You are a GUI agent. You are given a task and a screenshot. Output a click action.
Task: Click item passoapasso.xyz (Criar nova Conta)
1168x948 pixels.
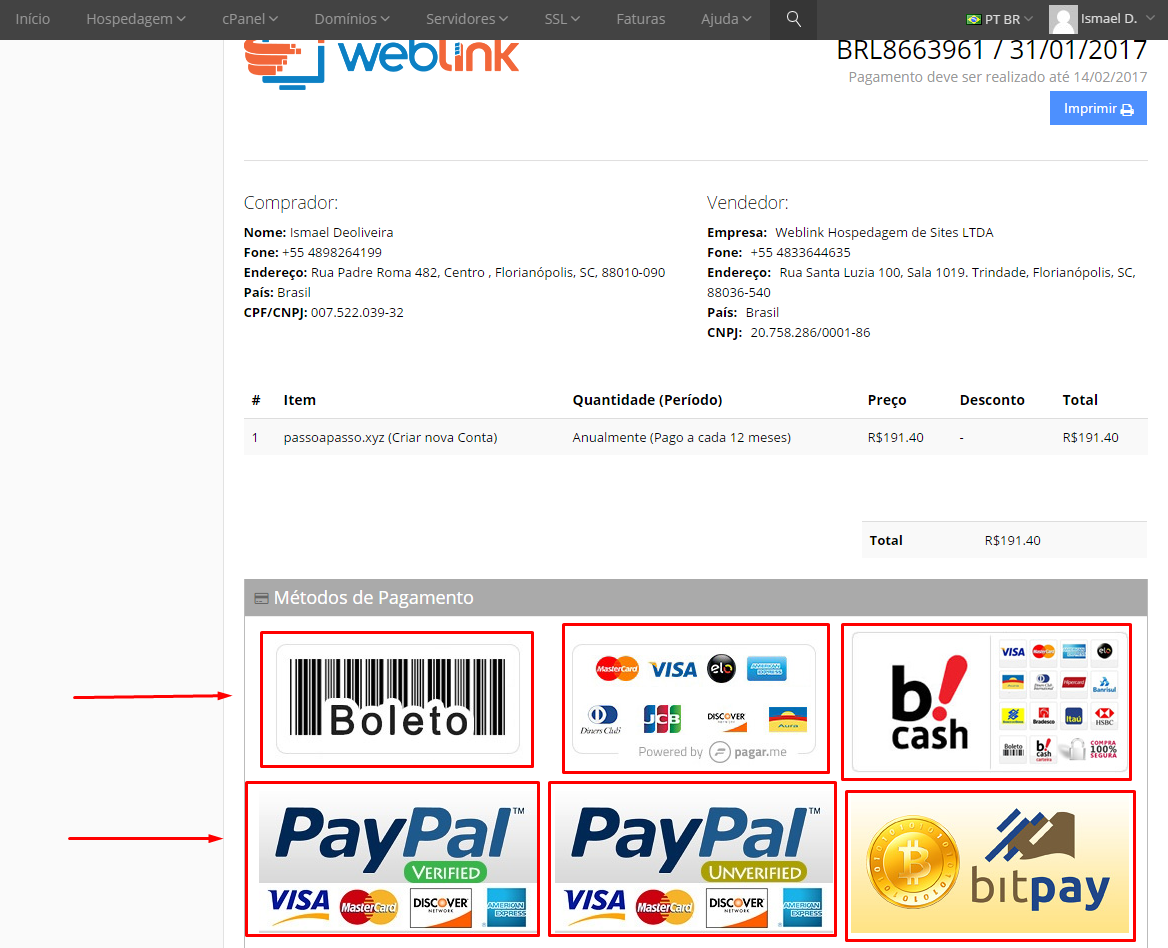390,438
